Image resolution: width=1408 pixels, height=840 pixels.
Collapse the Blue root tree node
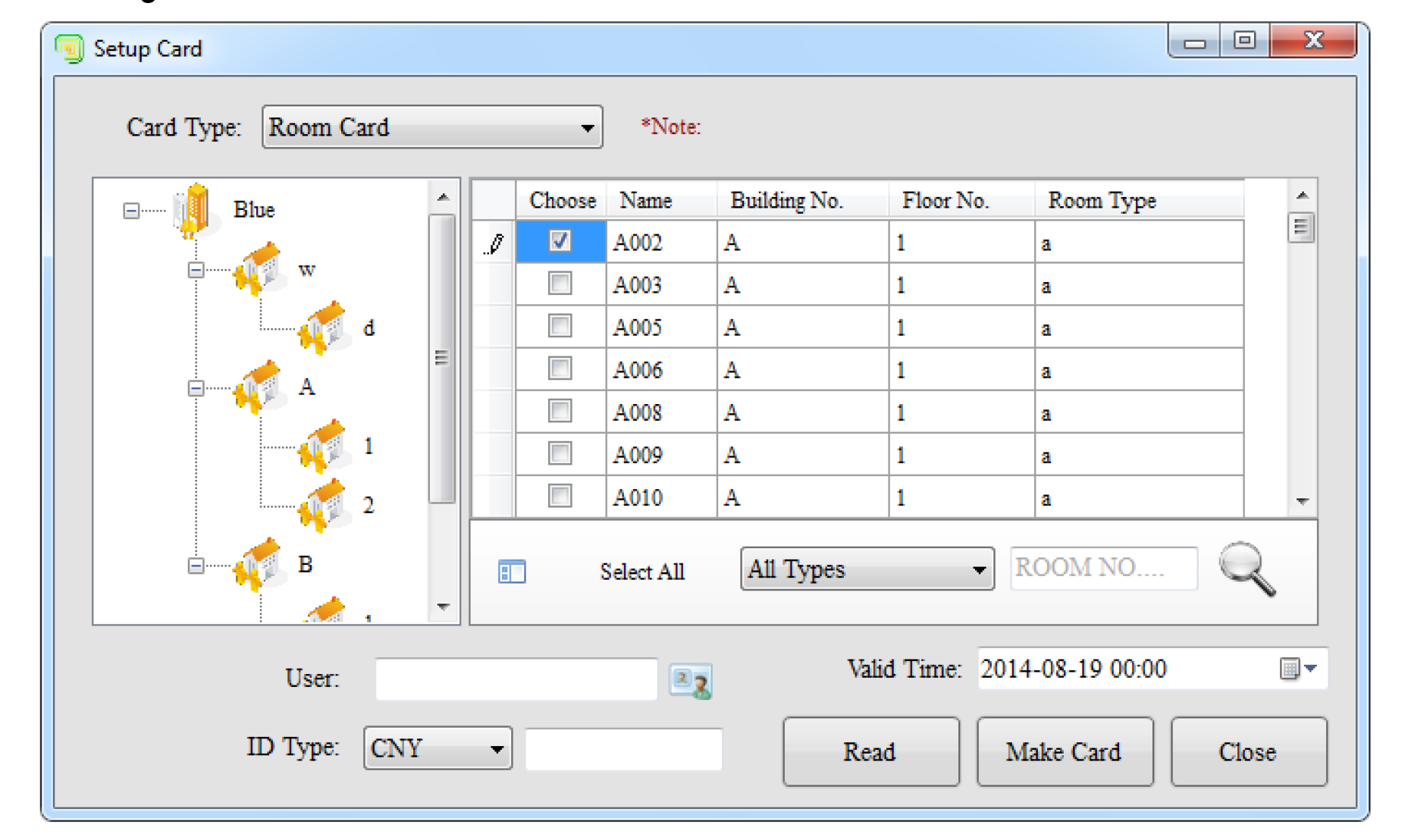[x=131, y=211]
